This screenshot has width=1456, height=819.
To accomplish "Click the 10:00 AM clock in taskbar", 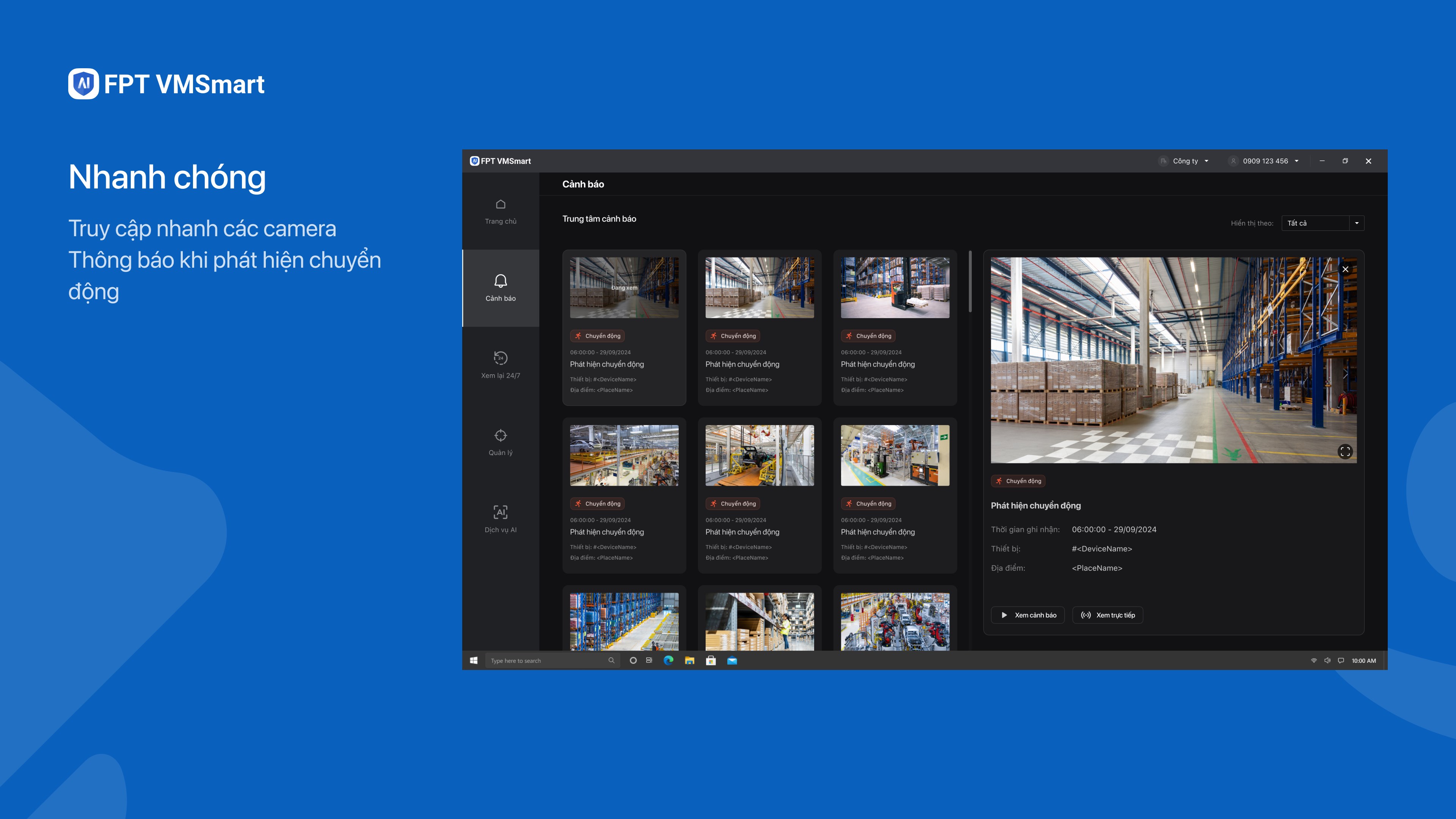I will 1363,660.
